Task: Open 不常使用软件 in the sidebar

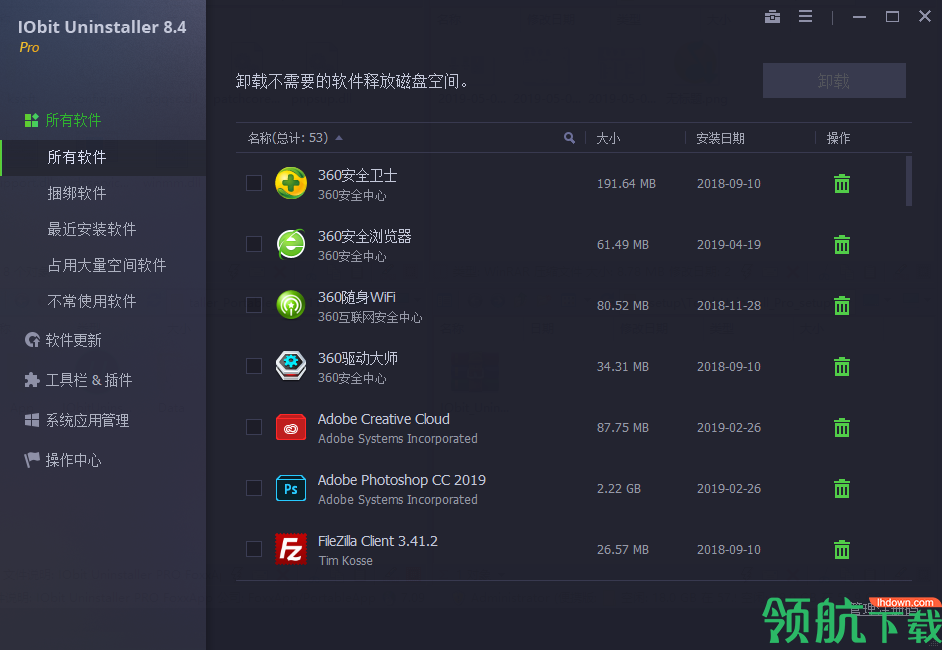Action: click(92, 302)
